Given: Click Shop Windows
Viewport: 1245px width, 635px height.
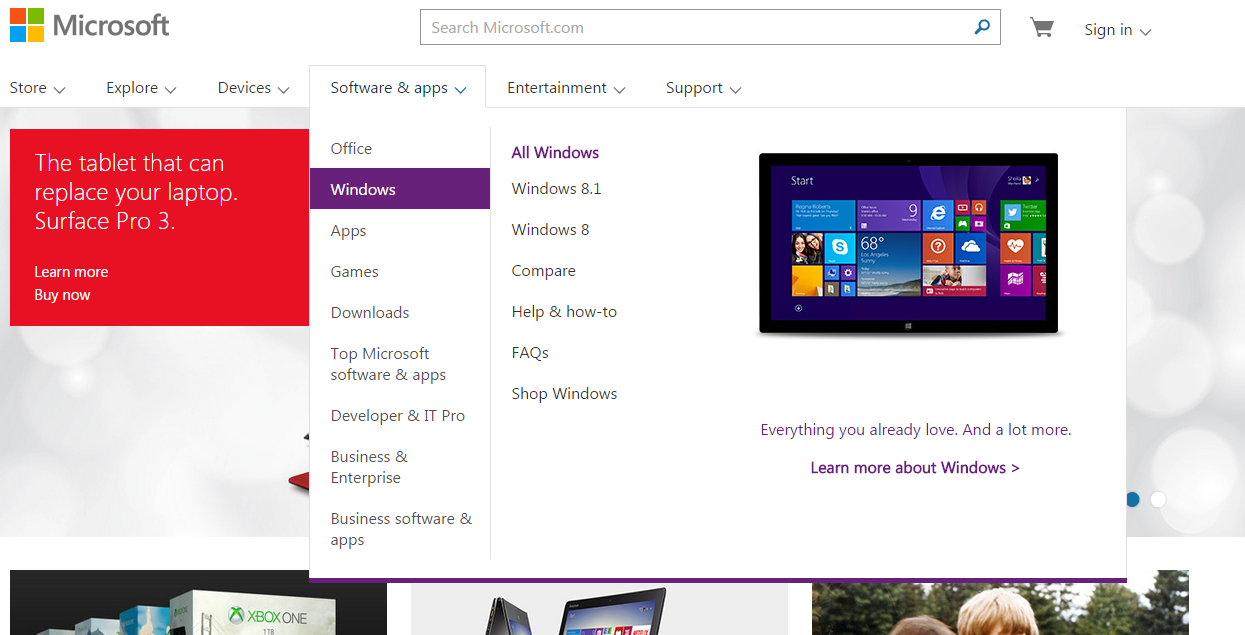Looking at the screenshot, I should (564, 394).
